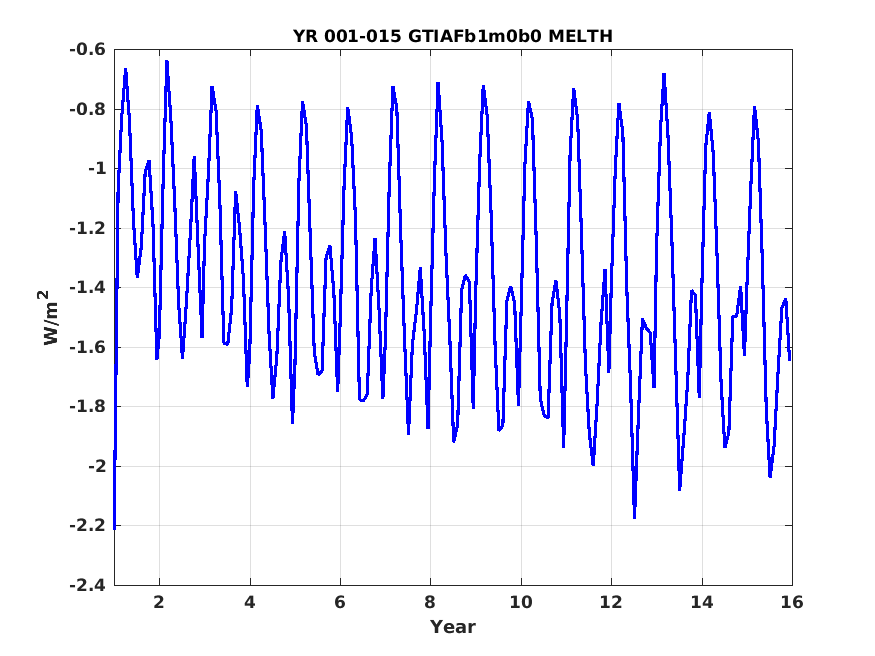Select the x-axis tick label '14'

[x=701, y=602]
